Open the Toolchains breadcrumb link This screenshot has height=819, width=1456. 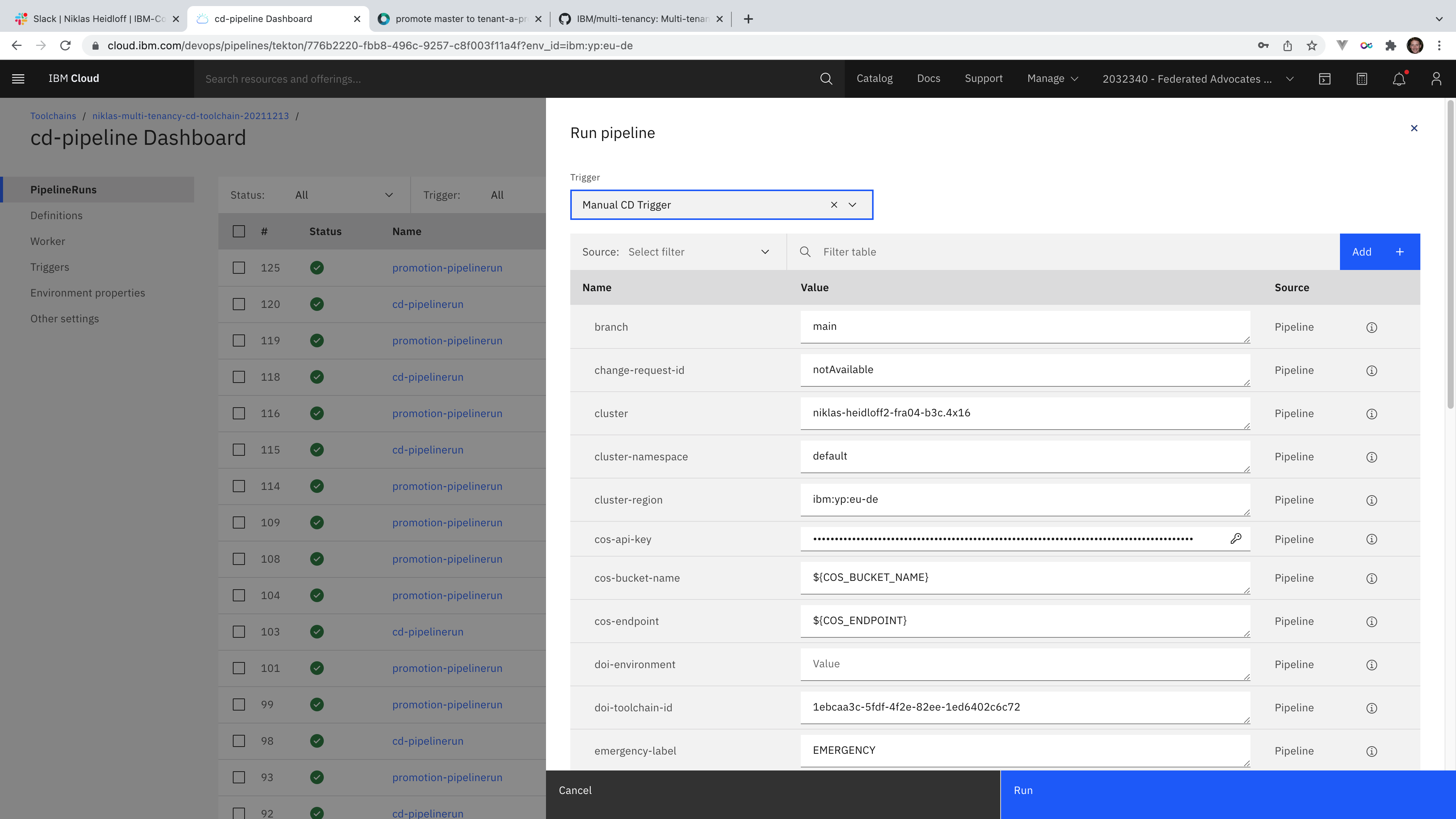pos(53,116)
